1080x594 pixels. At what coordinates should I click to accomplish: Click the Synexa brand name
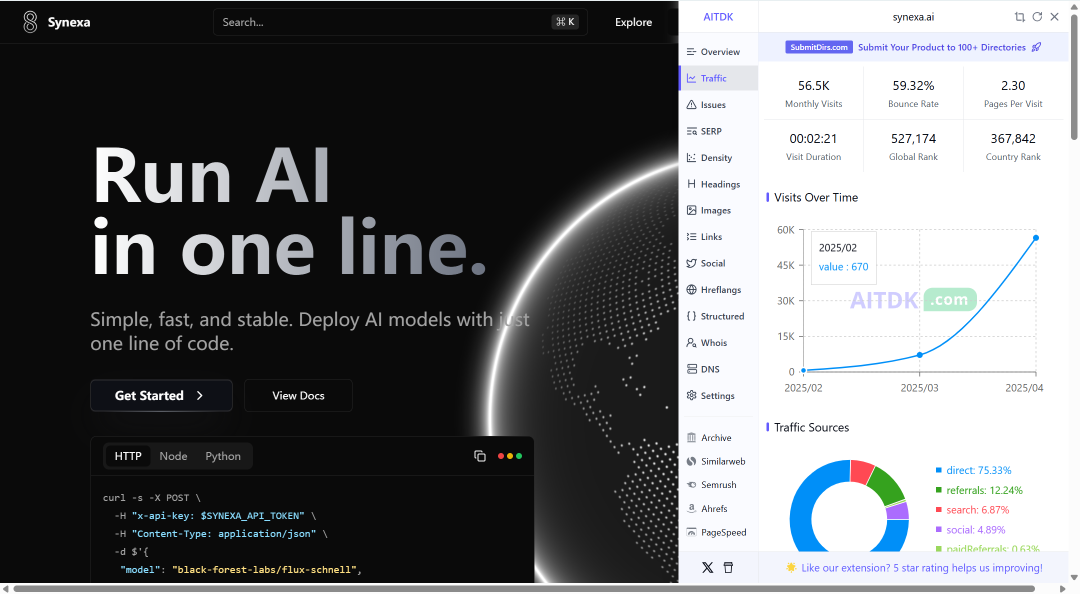[69, 22]
